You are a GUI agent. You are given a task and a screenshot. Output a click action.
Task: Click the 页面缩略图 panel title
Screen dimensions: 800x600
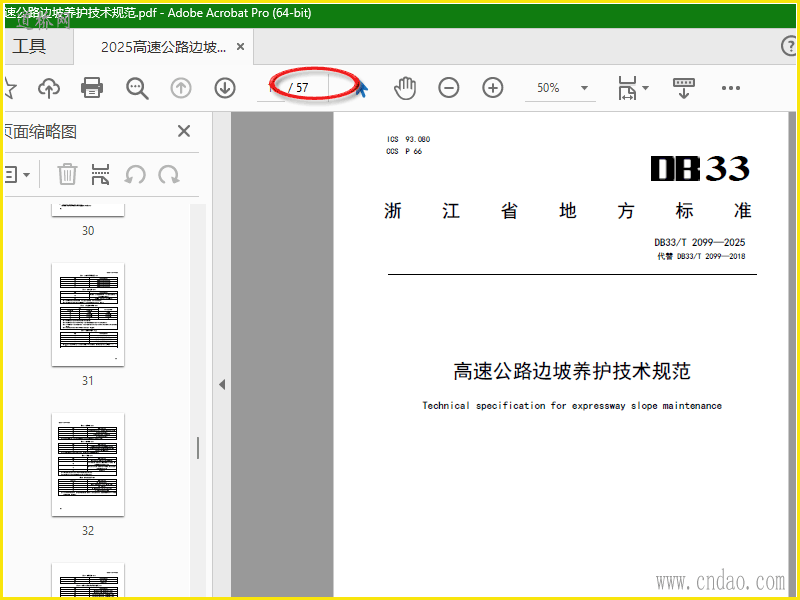[x=41, y=132]
